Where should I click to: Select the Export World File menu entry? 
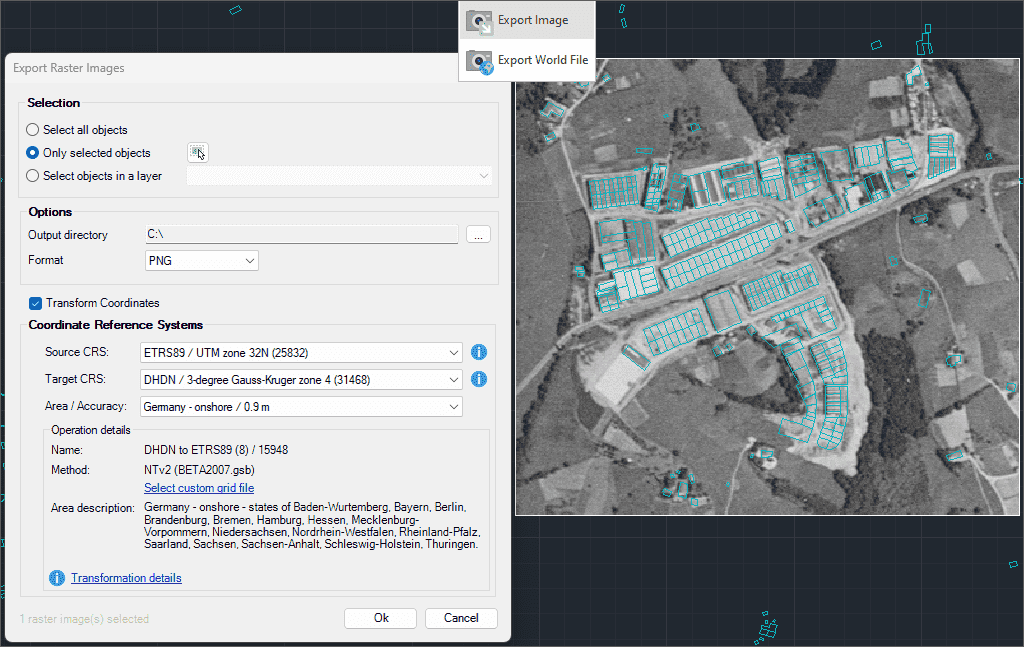[542, 60]
